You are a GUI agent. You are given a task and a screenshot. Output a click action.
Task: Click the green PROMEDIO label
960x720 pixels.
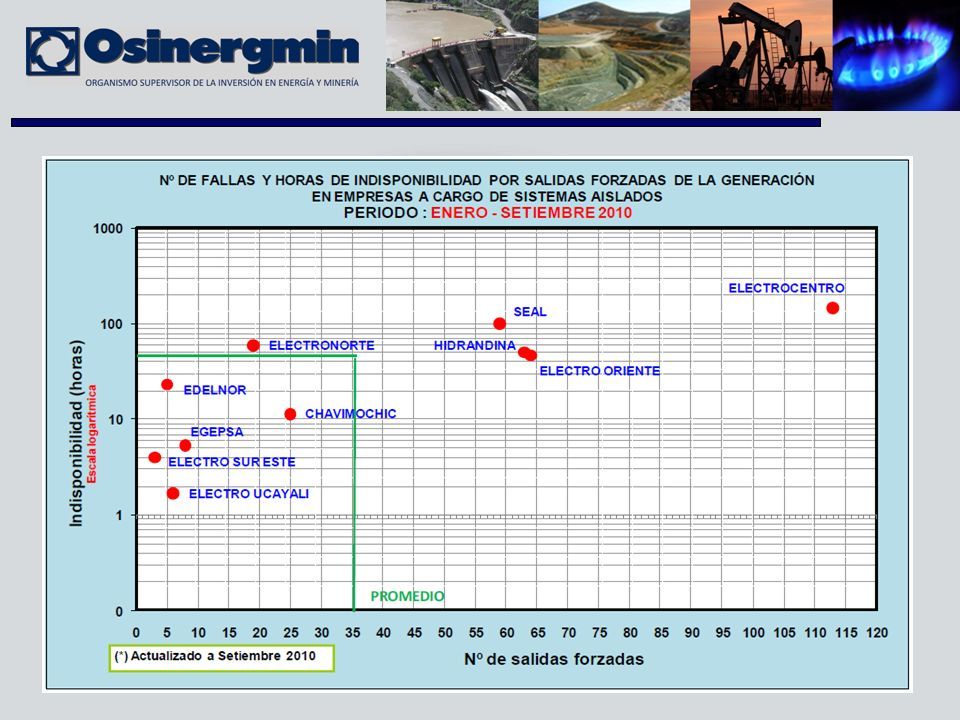[407, 596]
